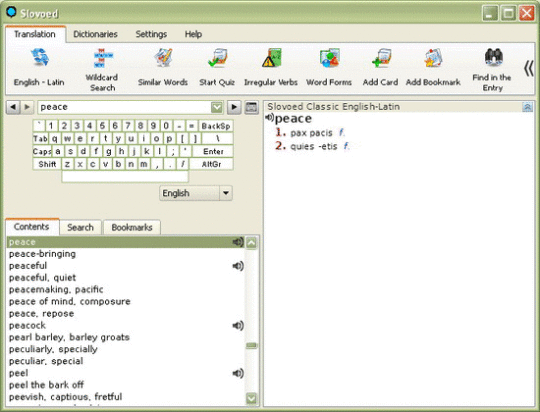540x412 pixels.
Task: Toggle Caps key on virtual keyboard
Action: tap(42, 151)
